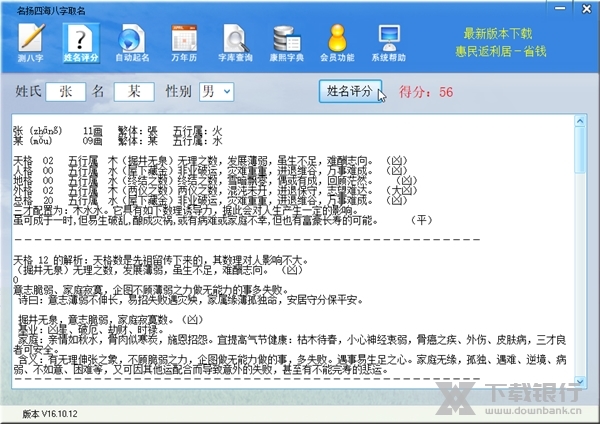Viewport: 600px width, 424px height.
Task: Click the 惠民返利居-省钱 link
Action: [501, 51]
